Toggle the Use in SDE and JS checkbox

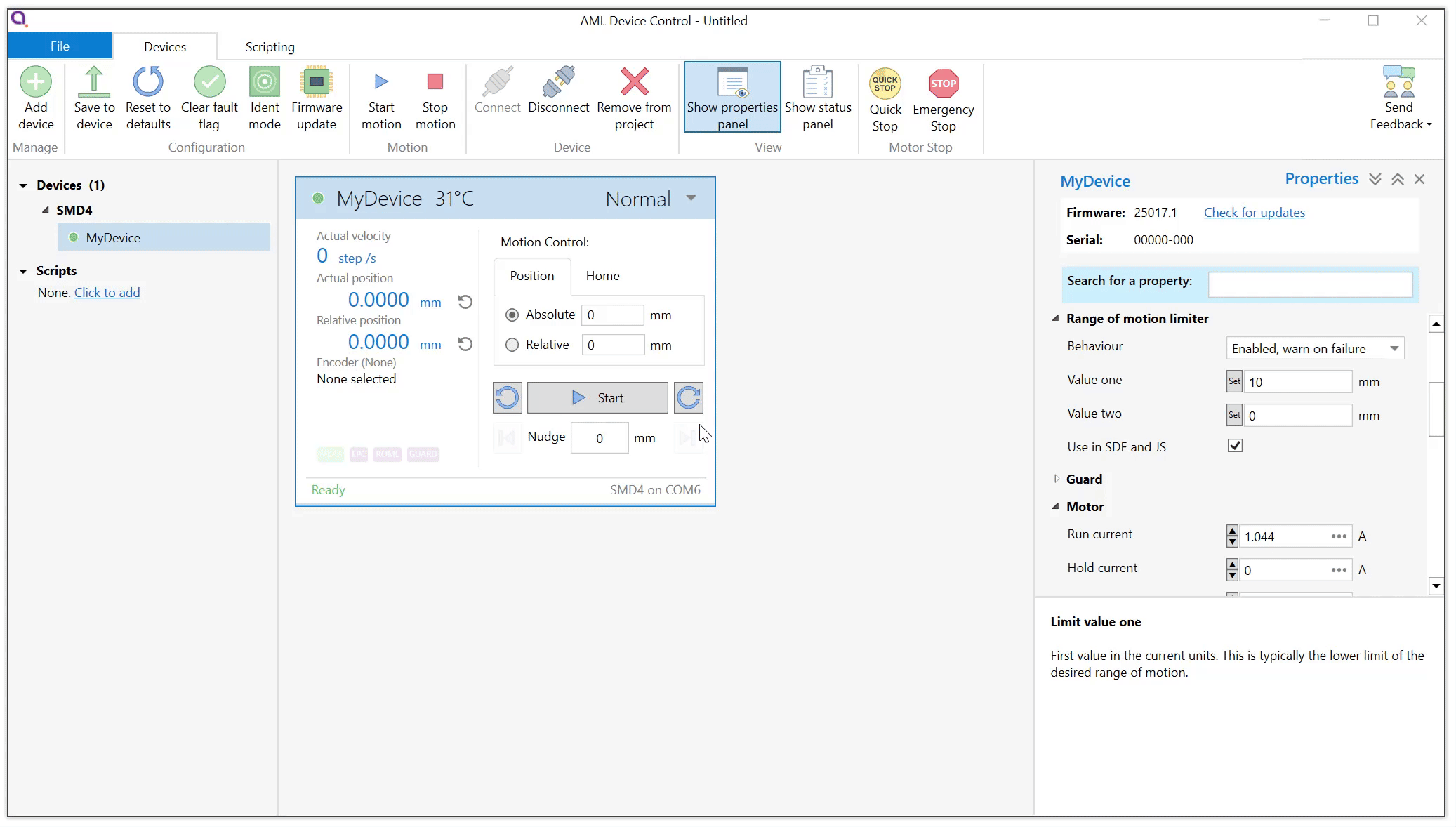1235,446
